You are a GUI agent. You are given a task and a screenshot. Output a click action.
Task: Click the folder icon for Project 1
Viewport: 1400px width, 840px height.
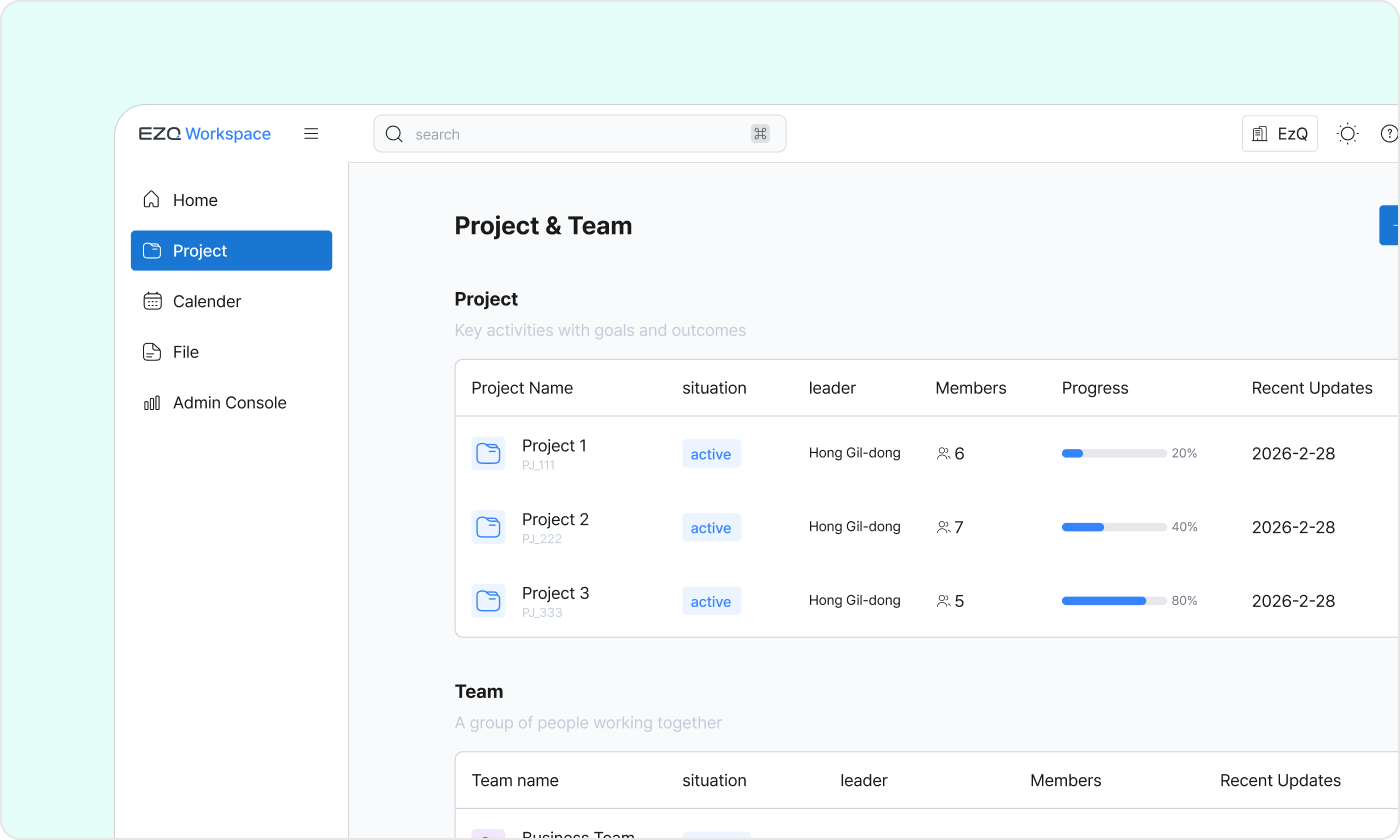[x=488, y=453]
